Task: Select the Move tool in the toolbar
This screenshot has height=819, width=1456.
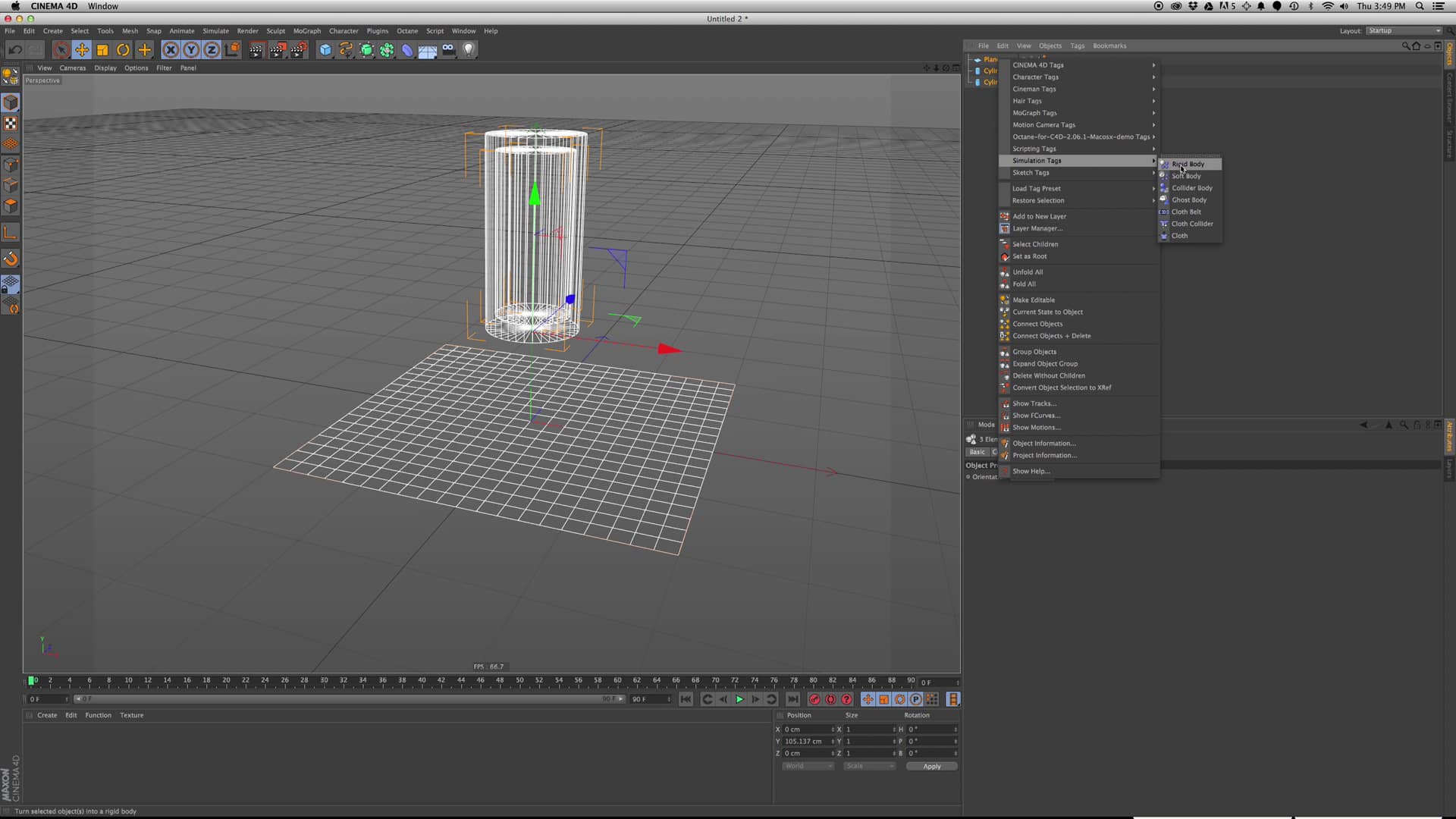Action: (82, 50)
